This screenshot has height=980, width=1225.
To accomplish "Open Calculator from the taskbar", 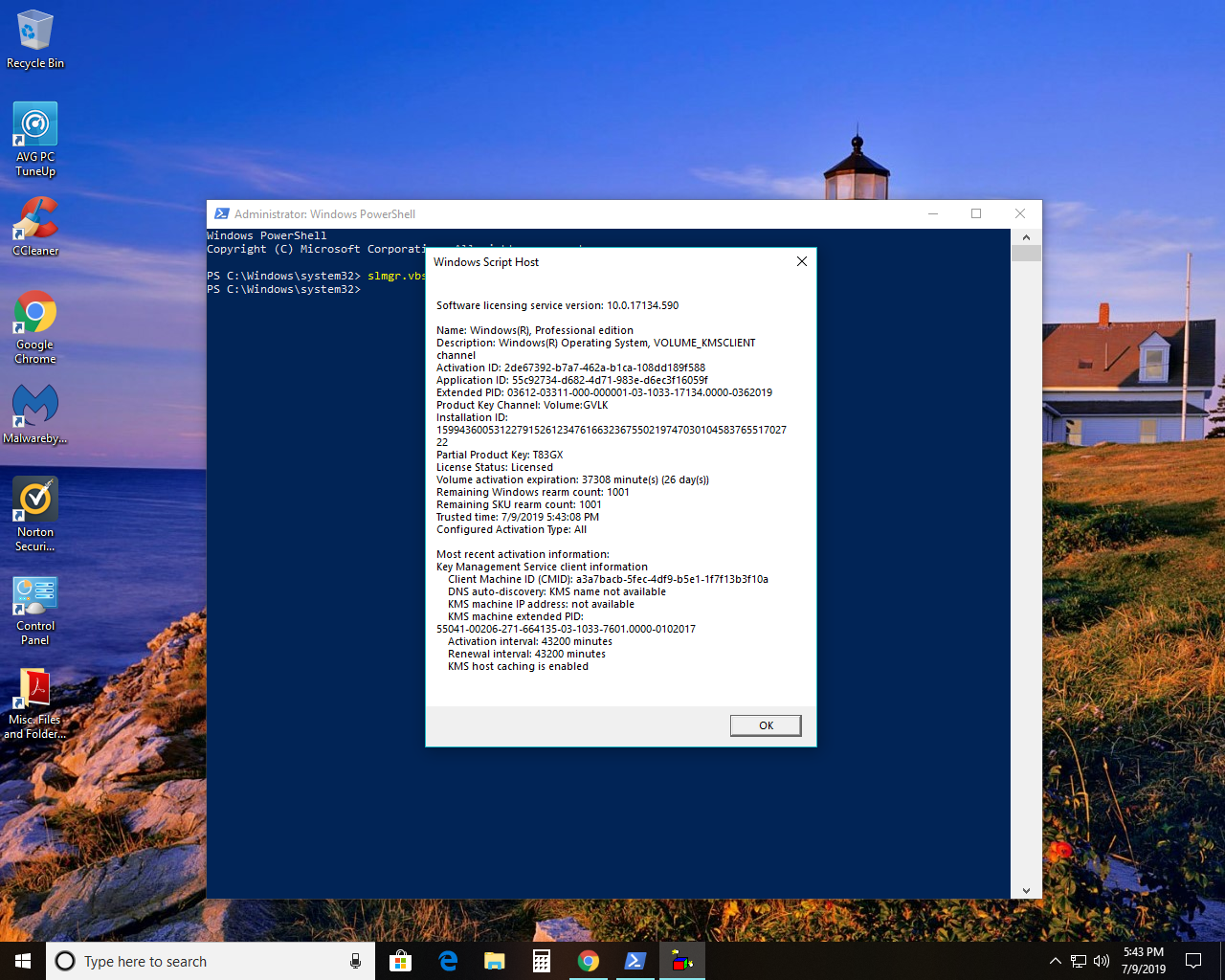I will tap(541, 961).
